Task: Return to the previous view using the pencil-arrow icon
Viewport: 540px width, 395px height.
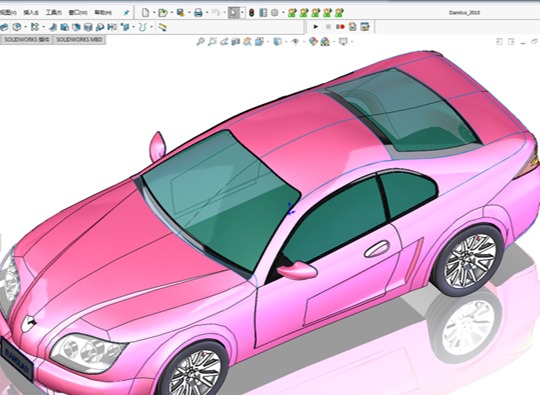Action: (x=224, y=42)
